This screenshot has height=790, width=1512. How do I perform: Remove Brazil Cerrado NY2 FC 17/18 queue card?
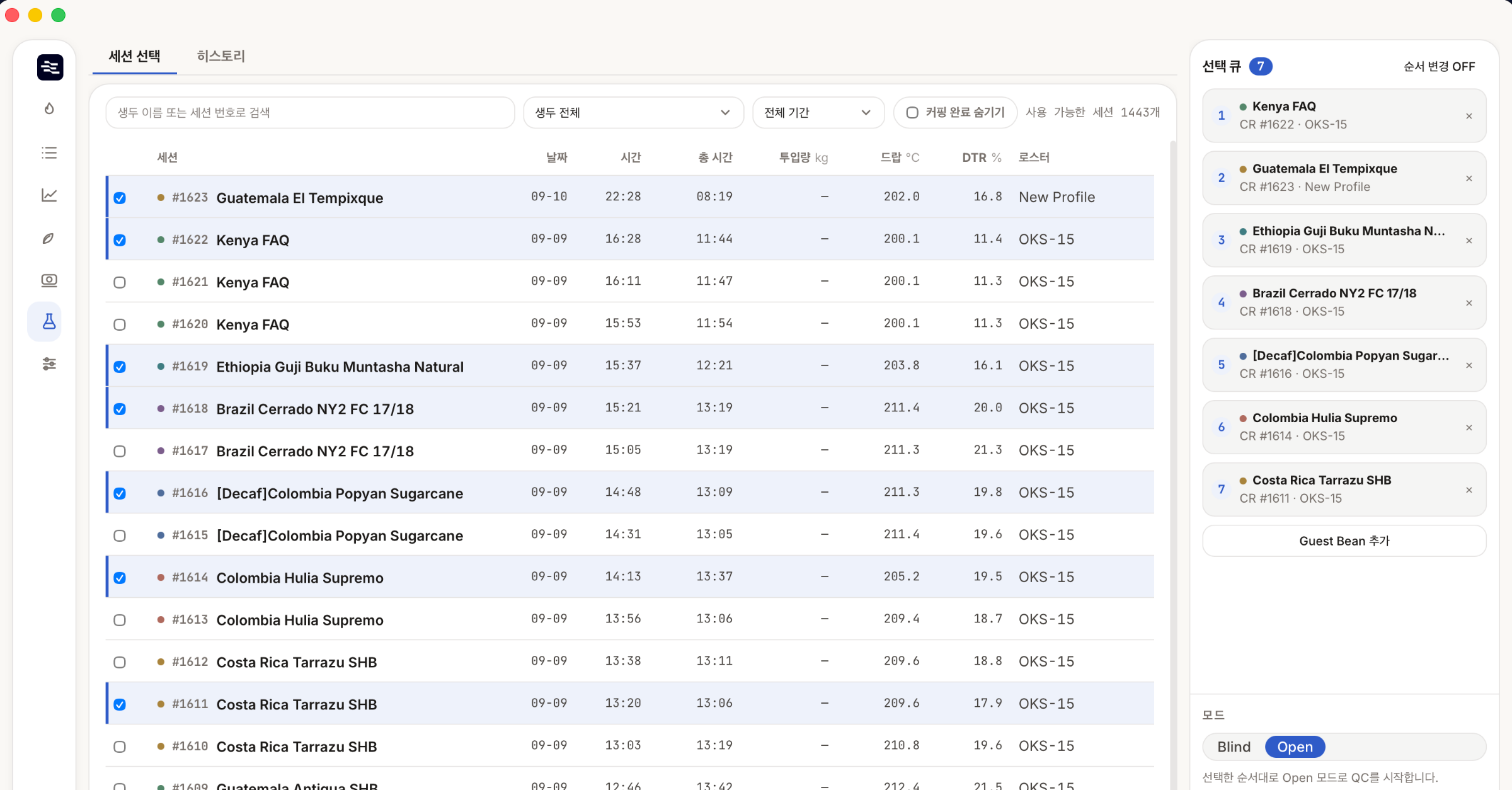coord(1469,303)
